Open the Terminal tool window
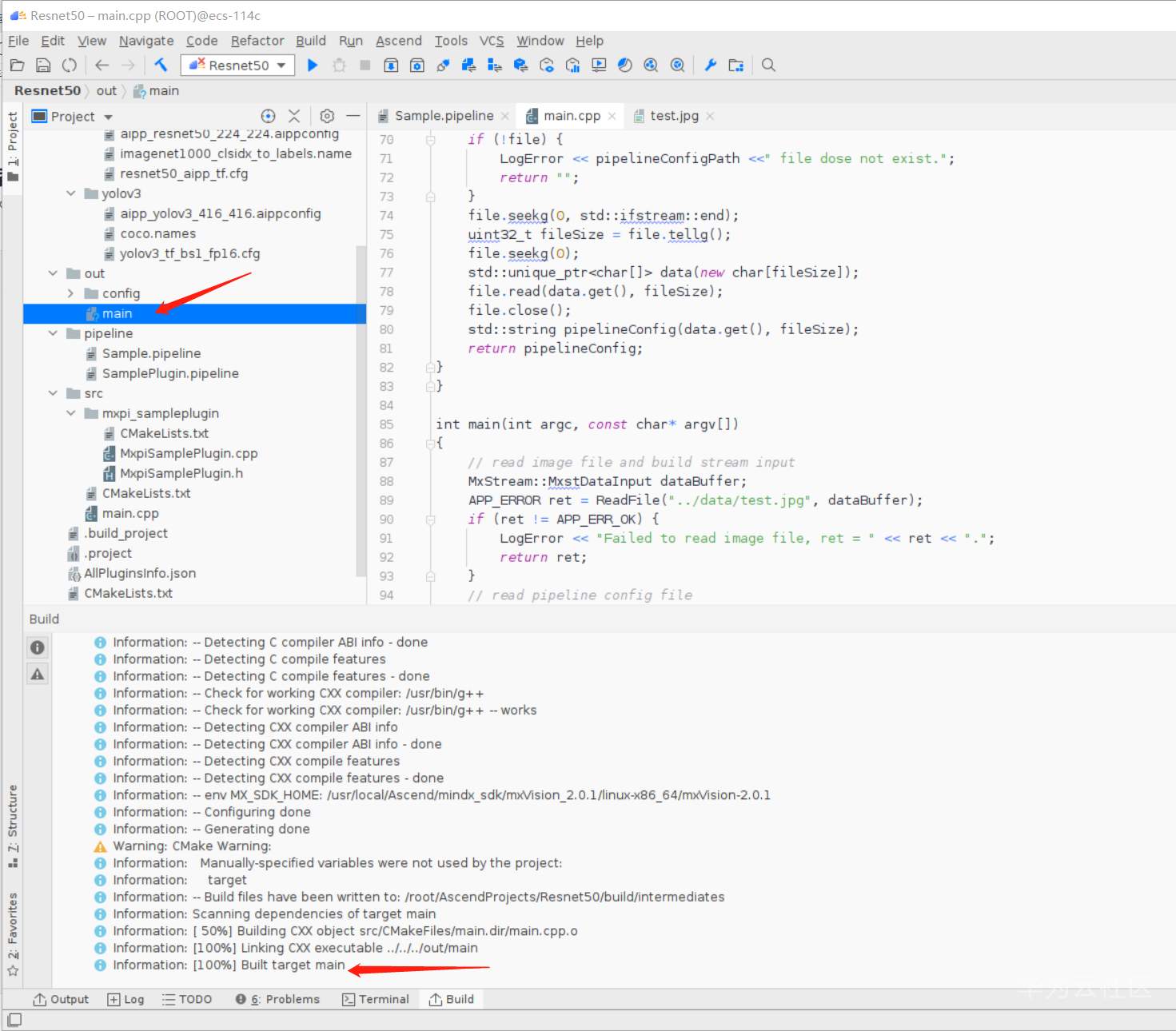Screen dimensions: 1176x1031 click(x=376, y=999)
